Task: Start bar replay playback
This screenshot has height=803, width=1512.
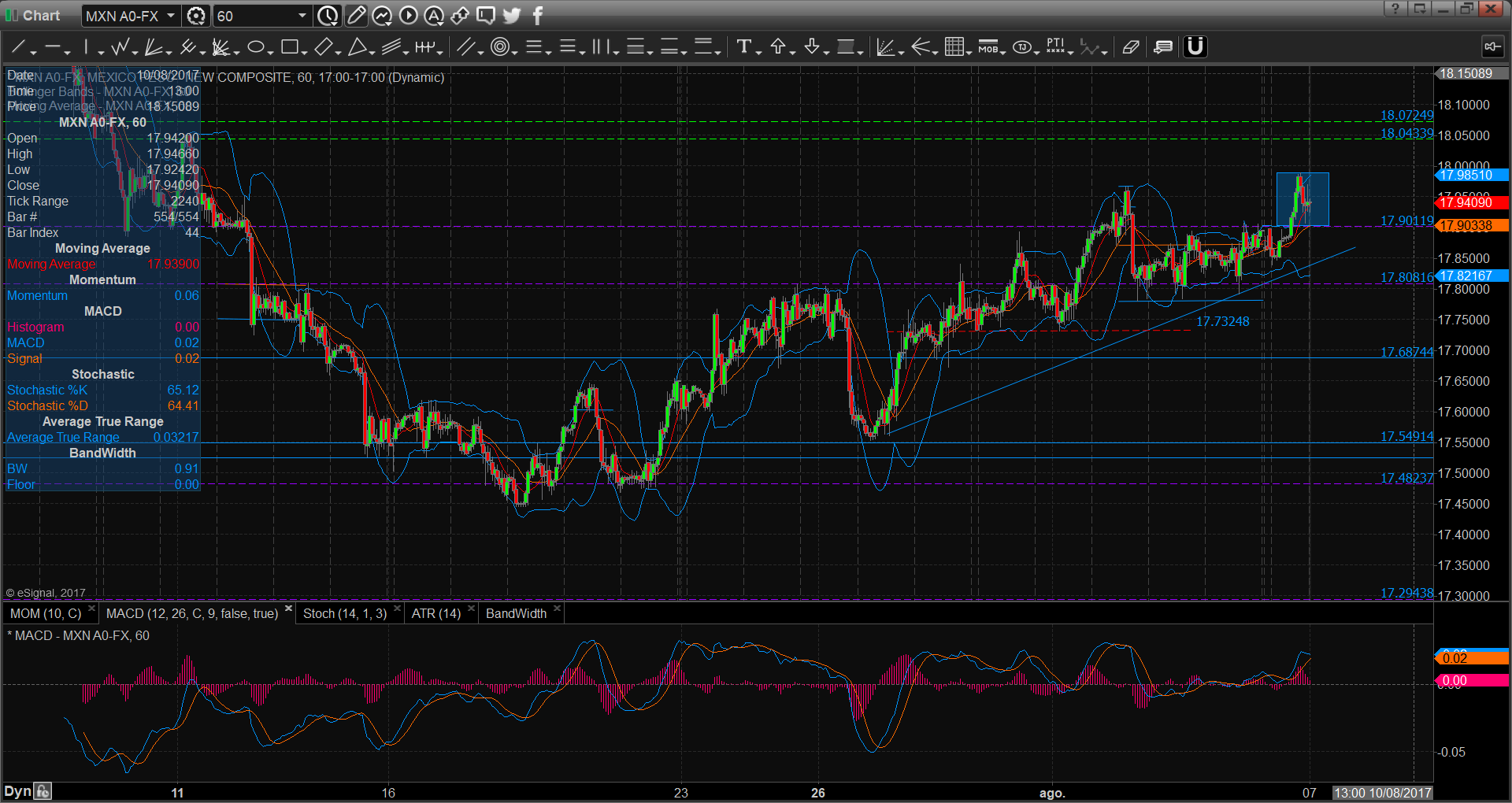Action: pyautogui.click(x=408, y=15)
